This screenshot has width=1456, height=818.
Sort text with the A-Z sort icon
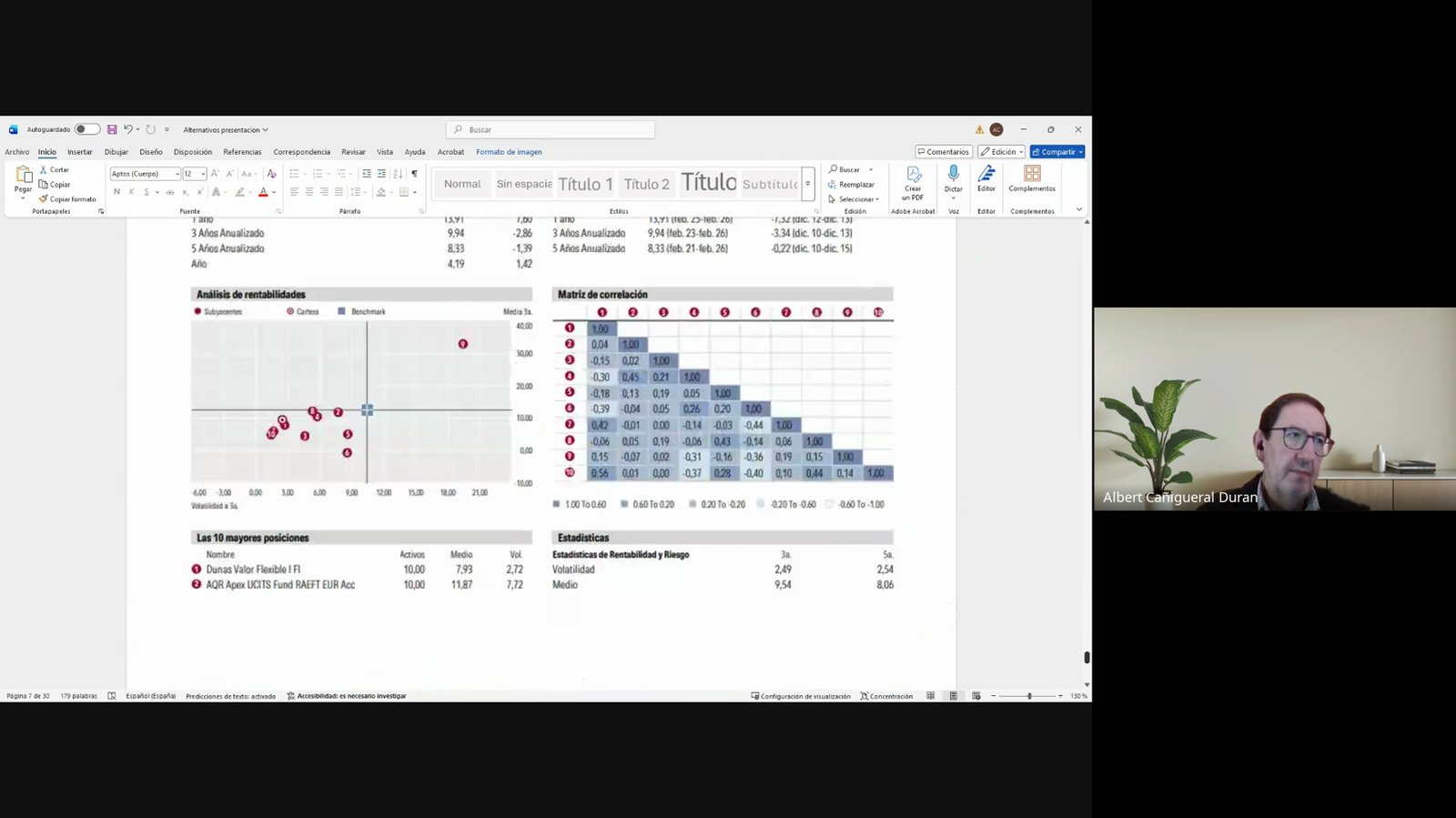pos(398,174)
